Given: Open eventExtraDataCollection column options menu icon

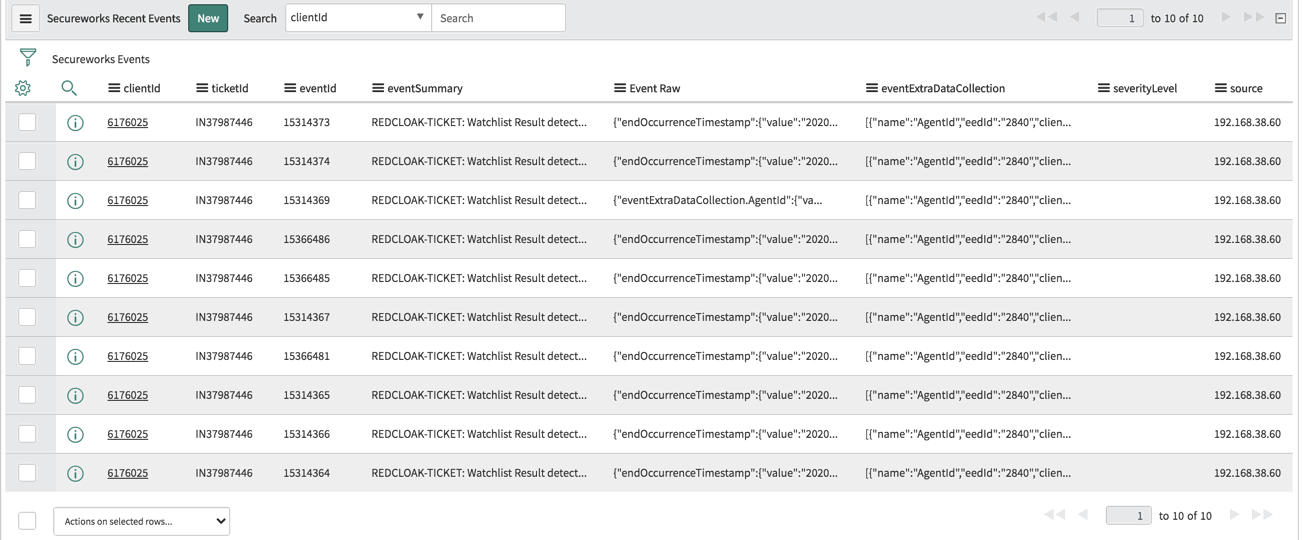Looking at the screenshot, I should [x=872, y=88].
